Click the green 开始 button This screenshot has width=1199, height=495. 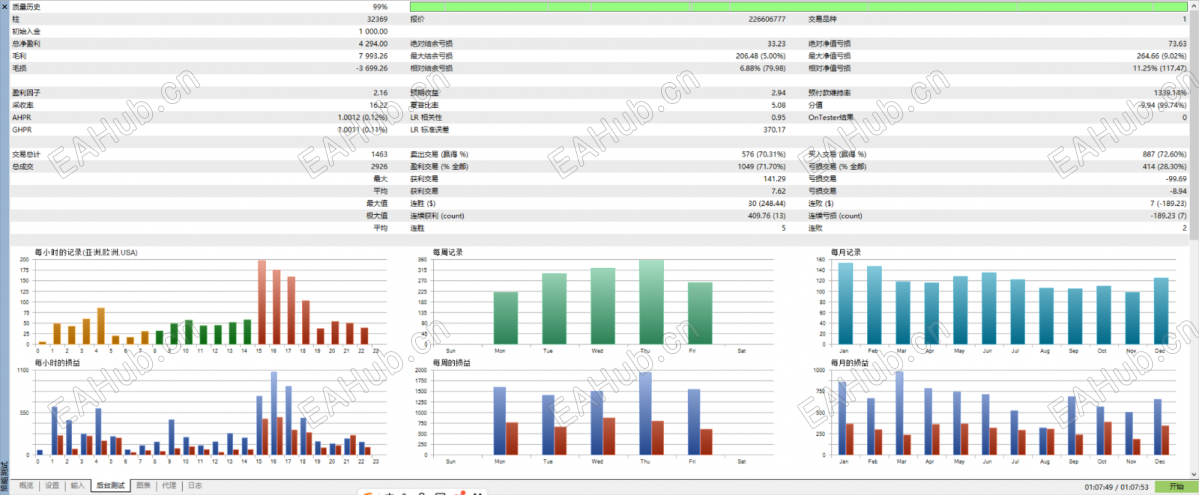tap(1176, 486)
